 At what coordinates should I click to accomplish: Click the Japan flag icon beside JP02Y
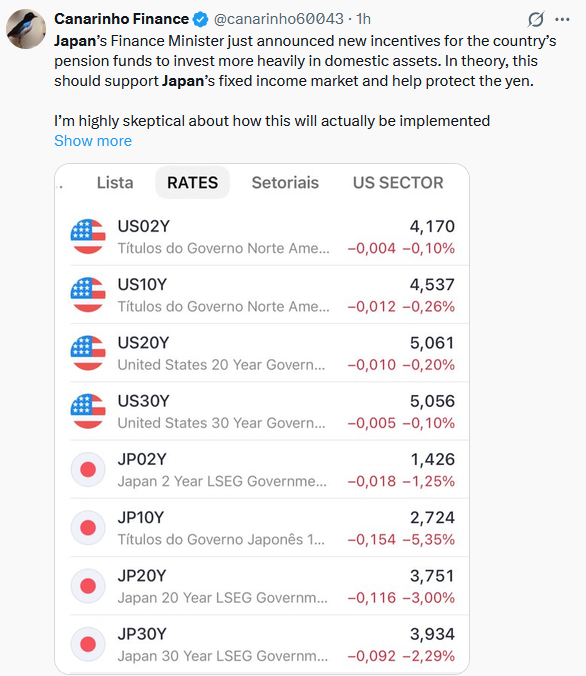click(x=88, y=469)
